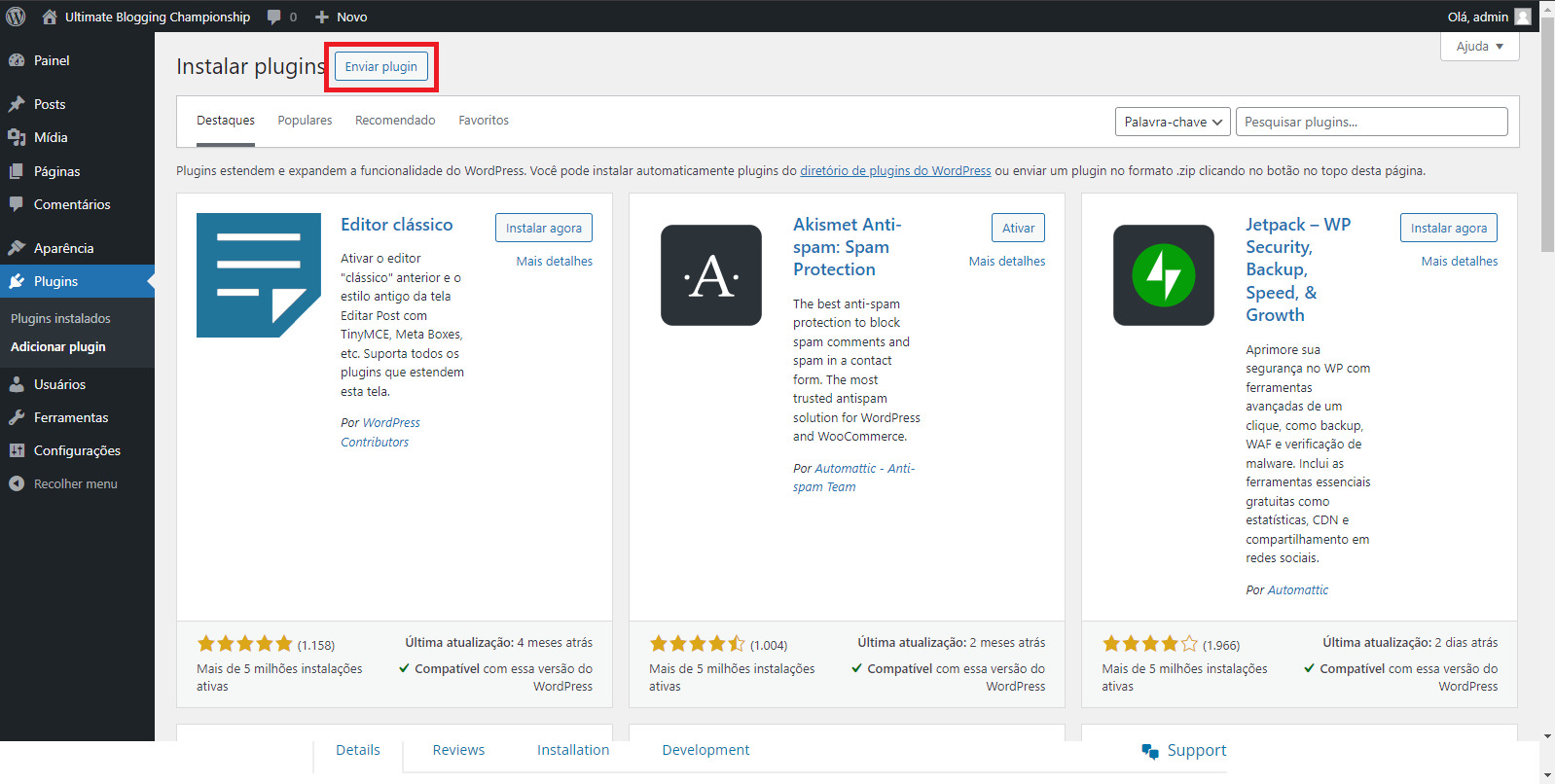The image size is (1555, 784).
Task: Click the Editor clássico plugin thumbnail
Action: (x=259, y=275)
